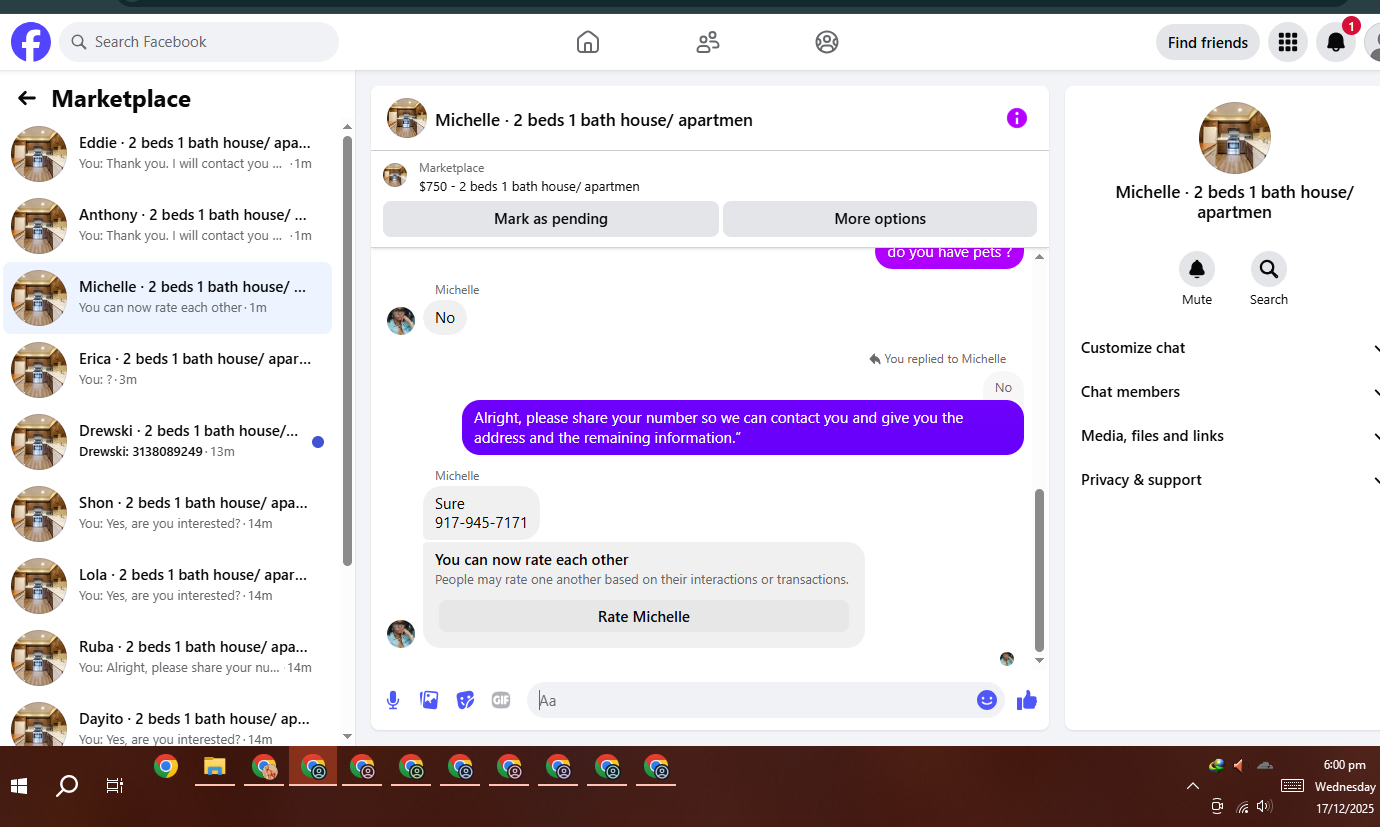
Task: Click the chat header title Michelle
Action: (594, 120)
